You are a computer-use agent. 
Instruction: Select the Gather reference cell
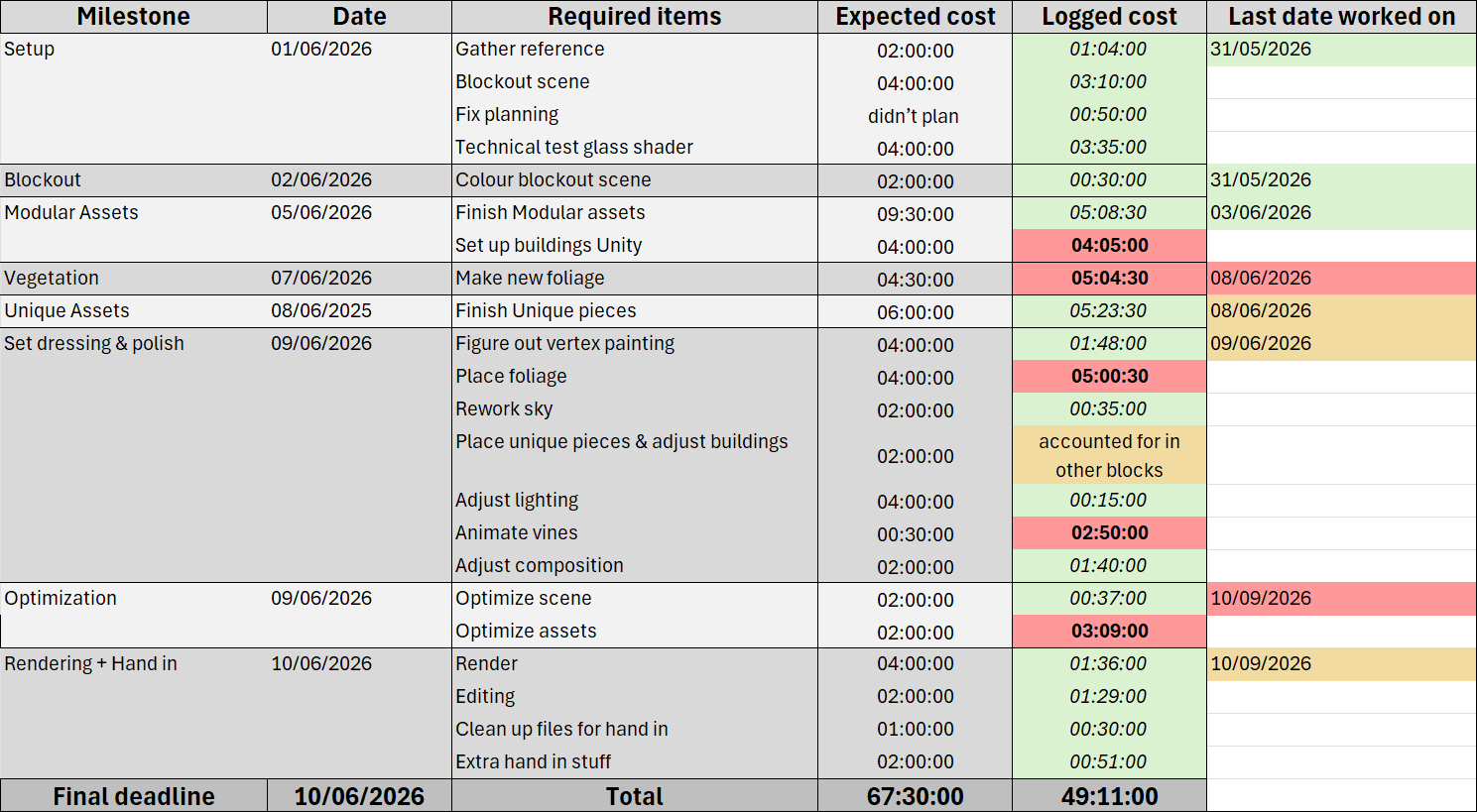(635, 50)
